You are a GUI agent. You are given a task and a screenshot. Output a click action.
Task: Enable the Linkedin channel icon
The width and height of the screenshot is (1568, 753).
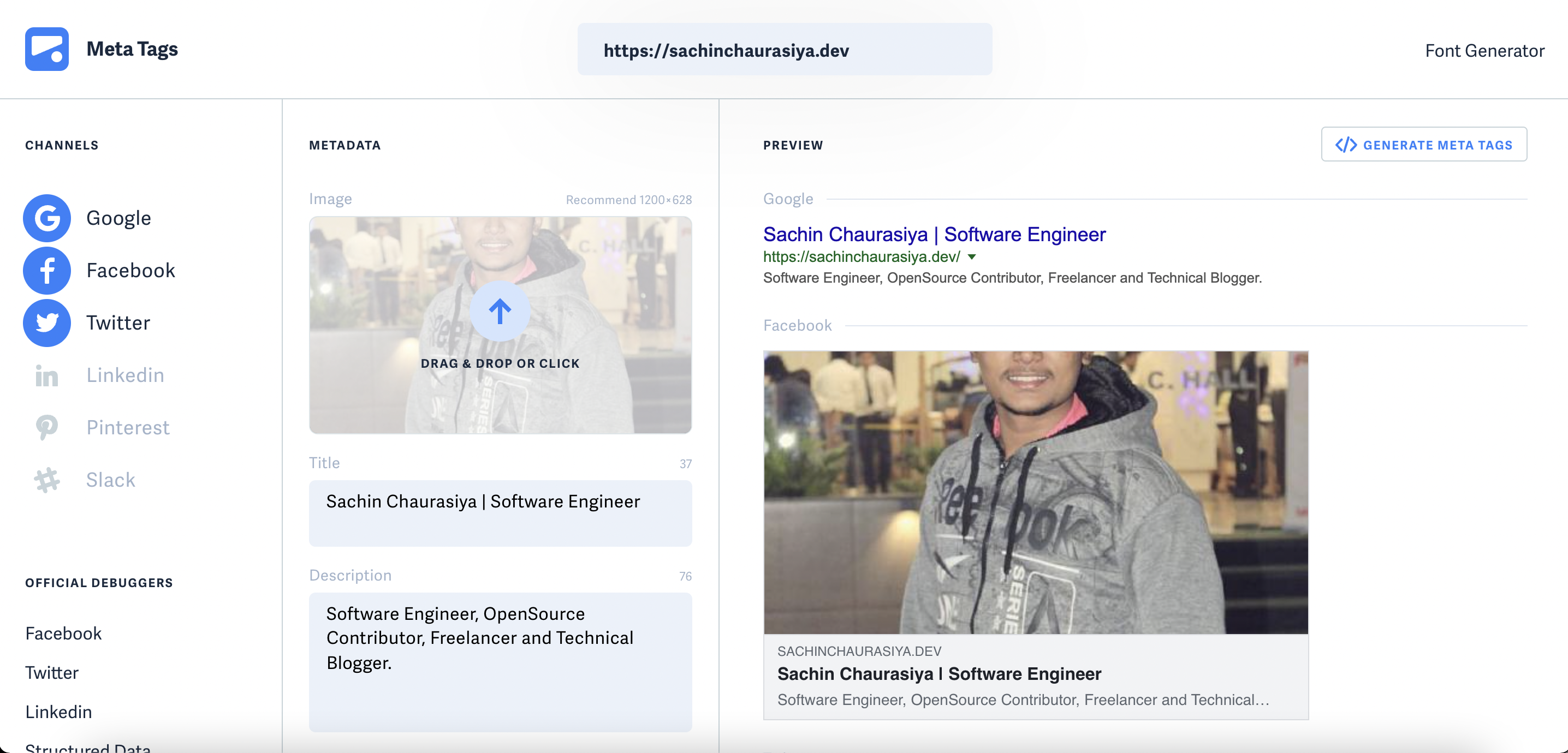47,375
